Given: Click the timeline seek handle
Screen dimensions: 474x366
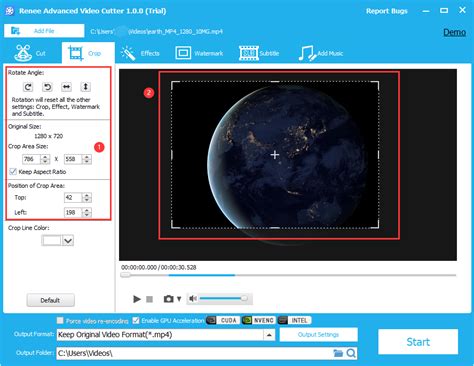Looking at the screenshot, I should [x=125, y=275].
